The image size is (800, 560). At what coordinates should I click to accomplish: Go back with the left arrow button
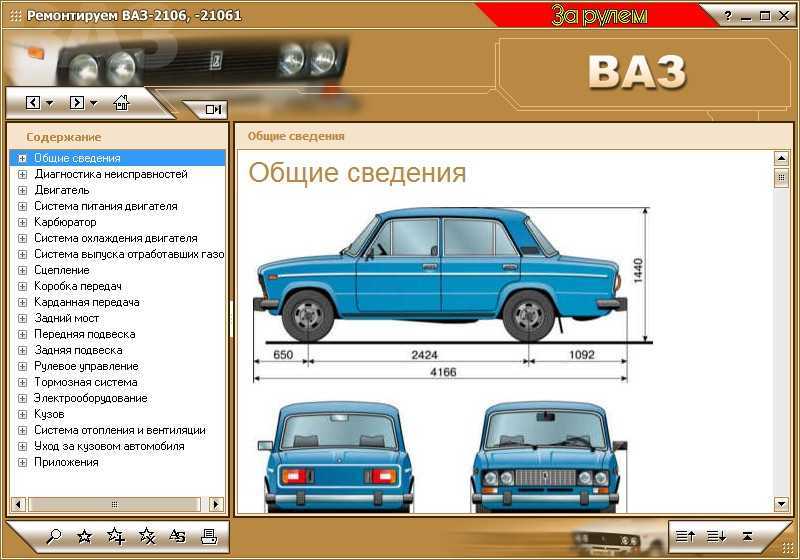coord(33,103)
